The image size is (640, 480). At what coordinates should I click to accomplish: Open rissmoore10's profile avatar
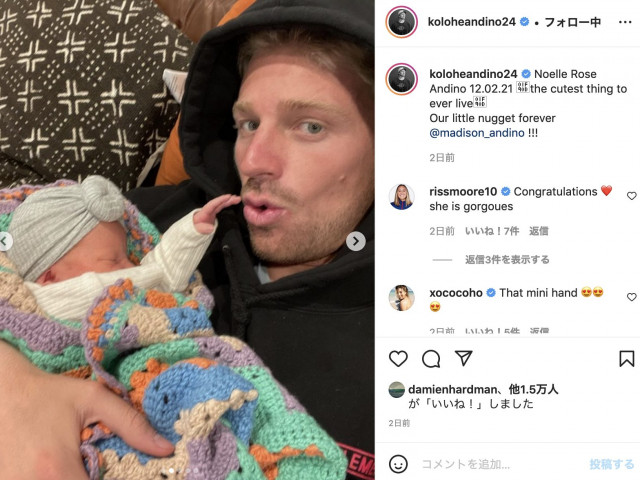(401, 196)
